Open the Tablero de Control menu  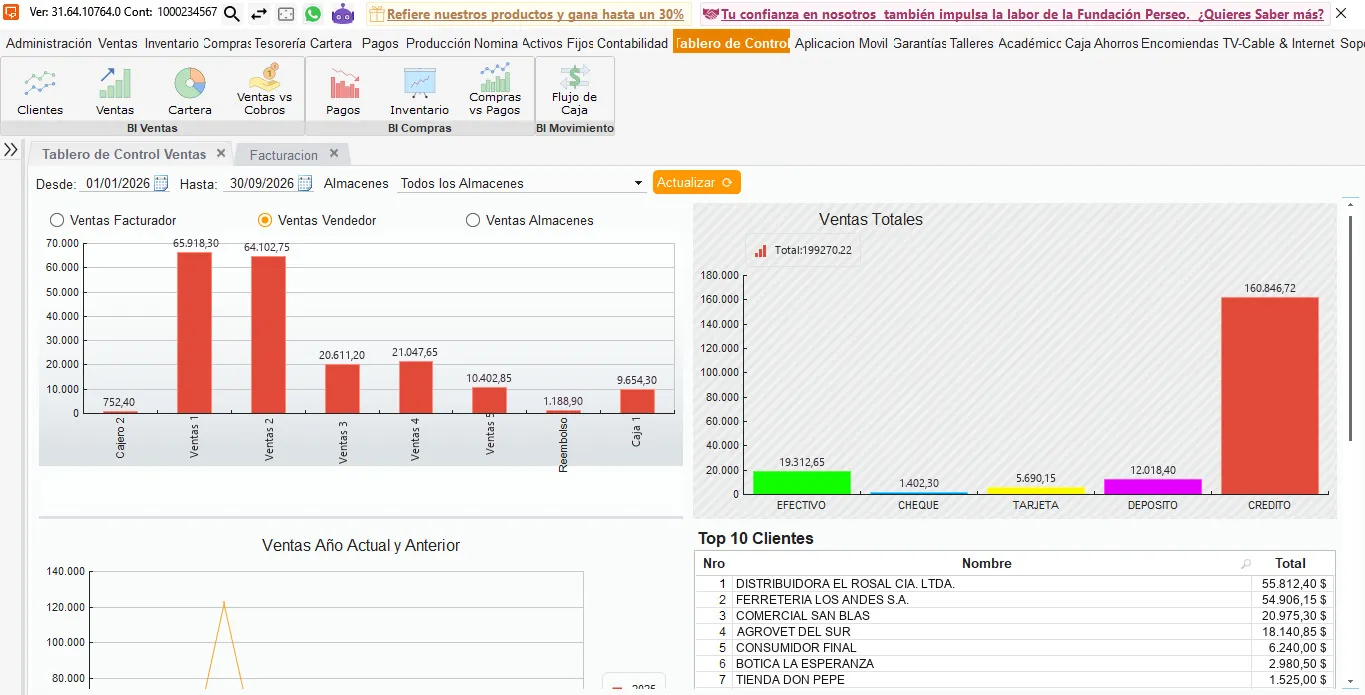(x=731, y=43)
